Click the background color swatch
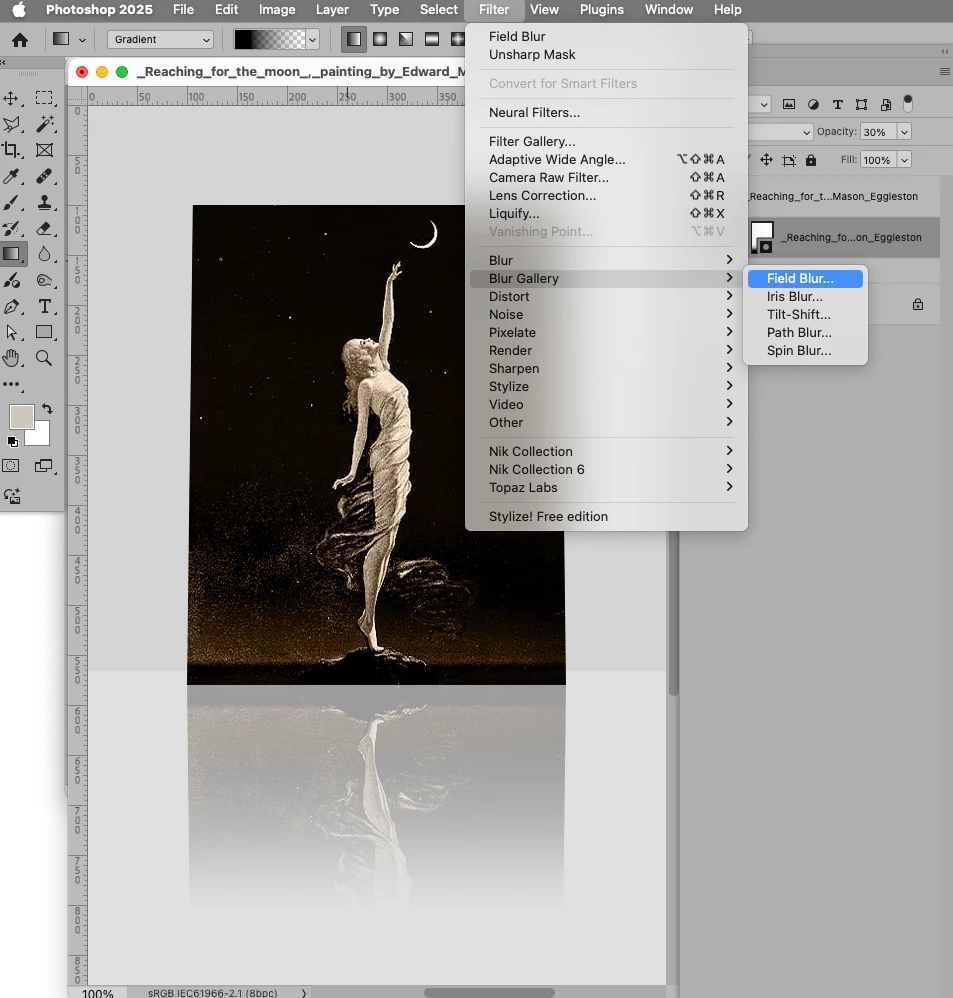Image resolution: width=953 pixels, height=998 pixels. pyautogui.click(x=39, y=435)
